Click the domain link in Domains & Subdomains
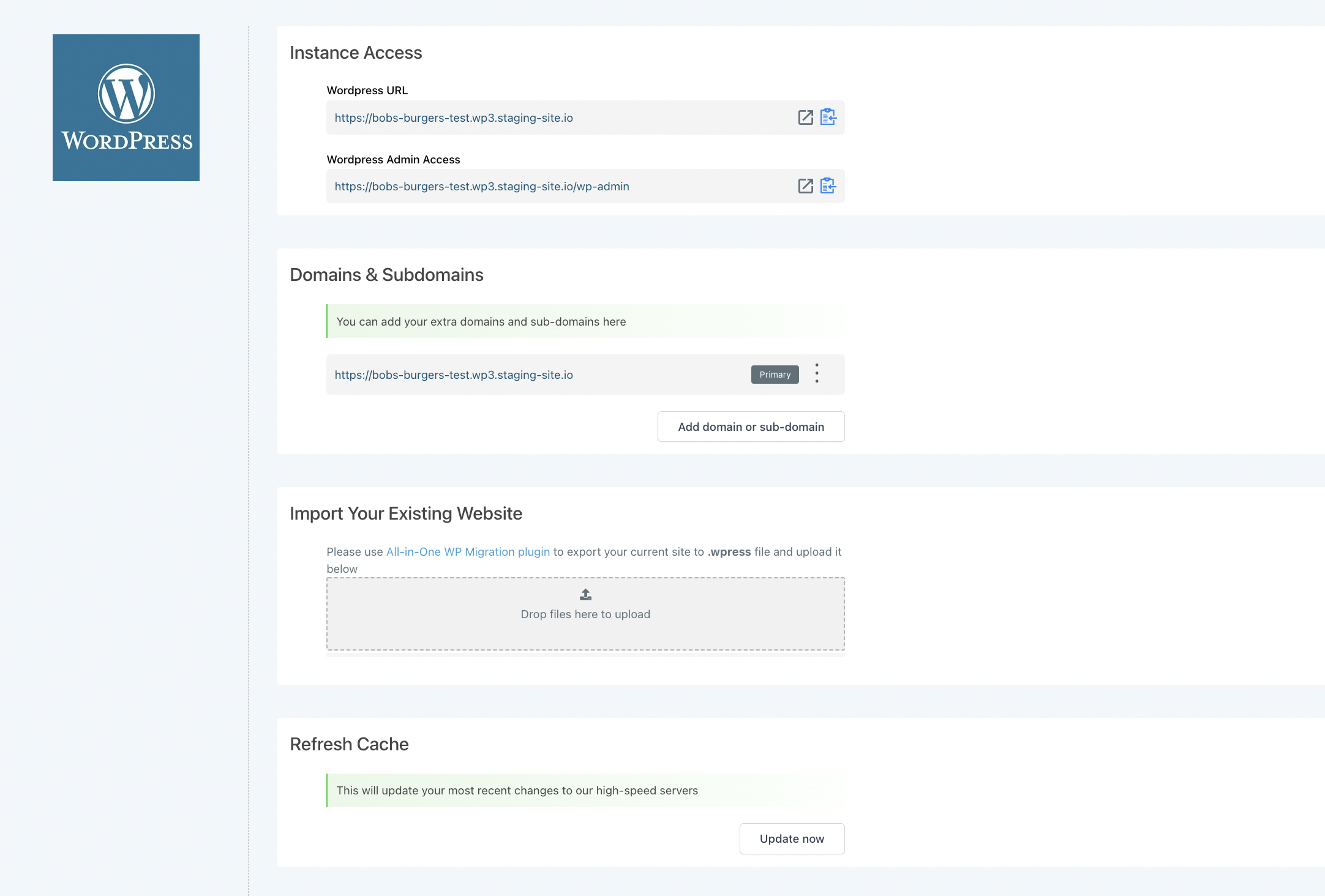The height and width of the screenshot is (896, 1325). (x=454, y=375)
